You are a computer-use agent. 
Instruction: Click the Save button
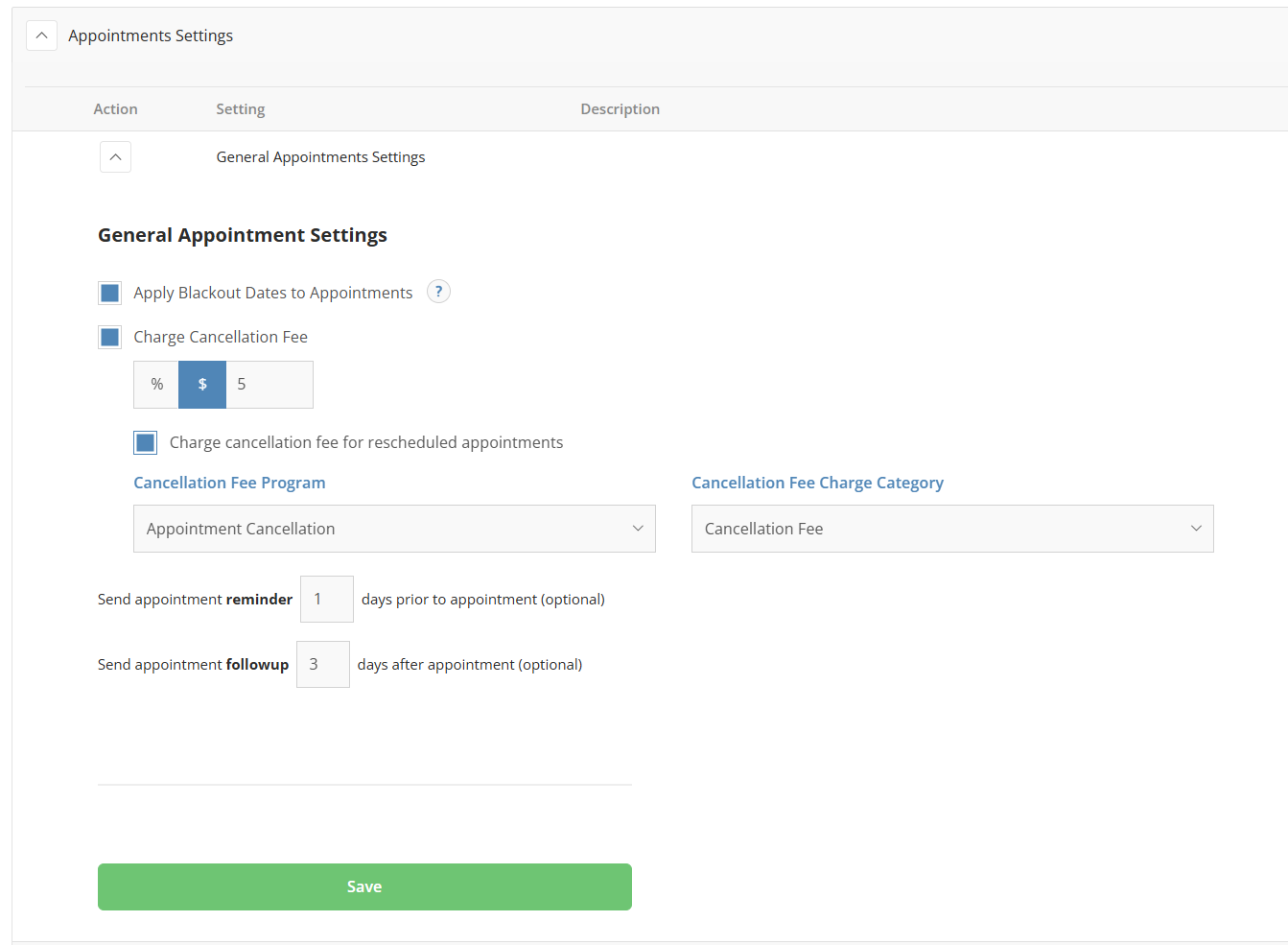point(364,886)
